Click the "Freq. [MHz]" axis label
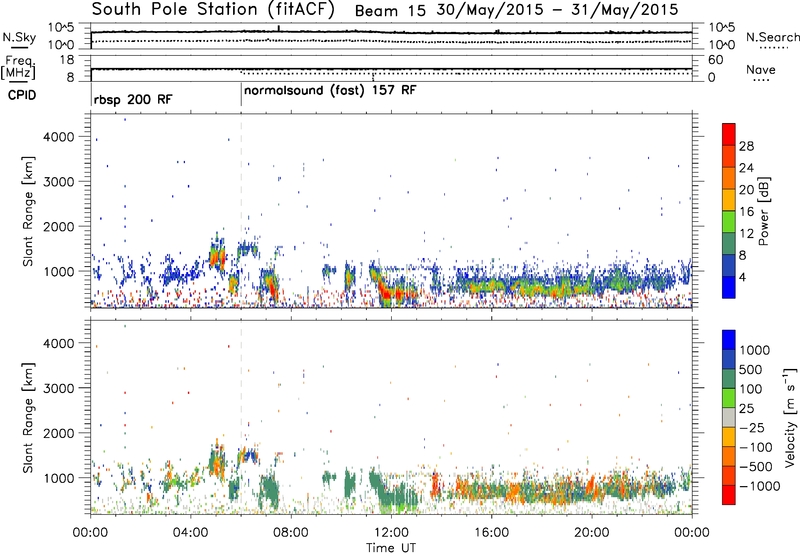800x554 pixels. [x=19, y=68]
